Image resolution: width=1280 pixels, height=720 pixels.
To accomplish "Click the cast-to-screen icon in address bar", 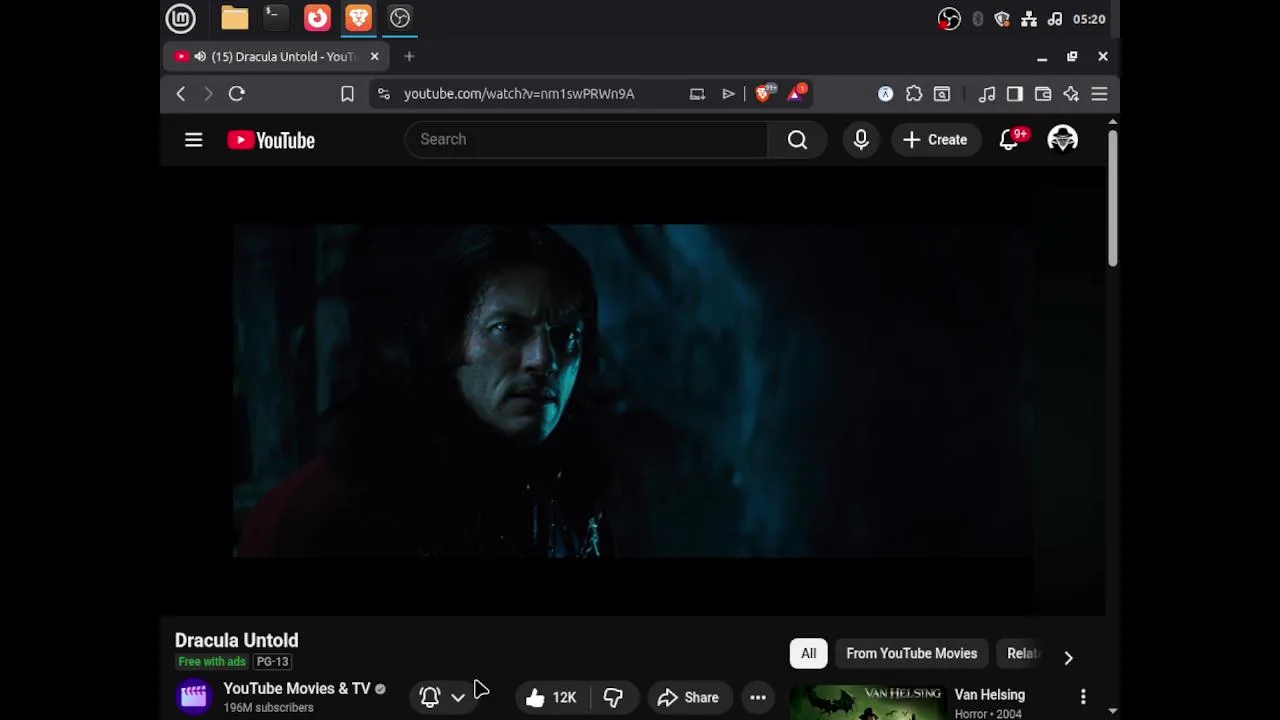I will pyautogui.click(x=697, y=94).
